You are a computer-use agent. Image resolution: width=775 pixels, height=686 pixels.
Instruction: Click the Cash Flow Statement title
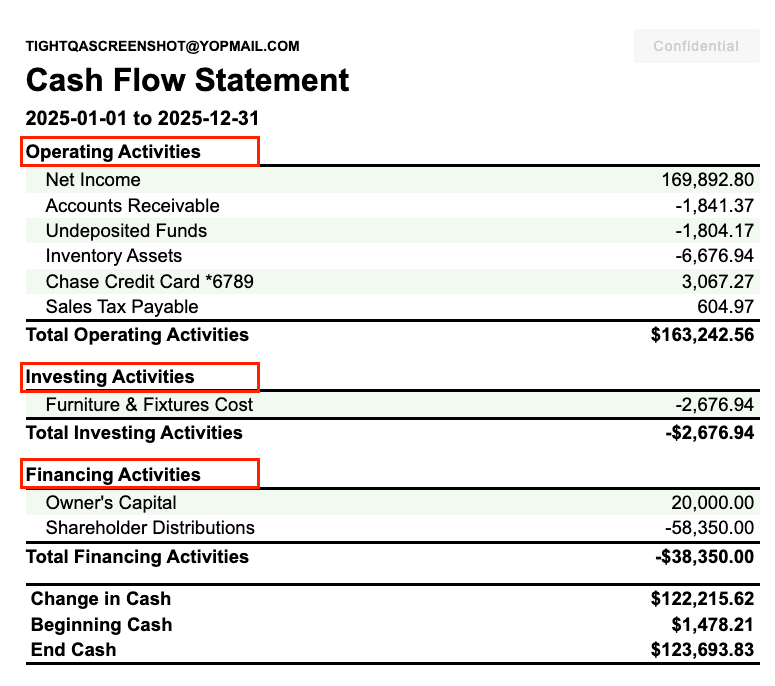tap(187, 80)
